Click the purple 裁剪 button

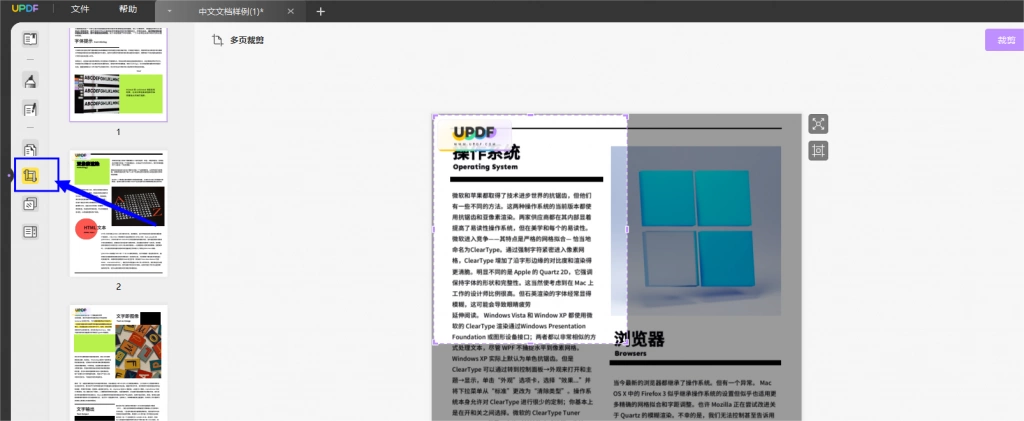pyautogui.click(x=1002, y=40)
